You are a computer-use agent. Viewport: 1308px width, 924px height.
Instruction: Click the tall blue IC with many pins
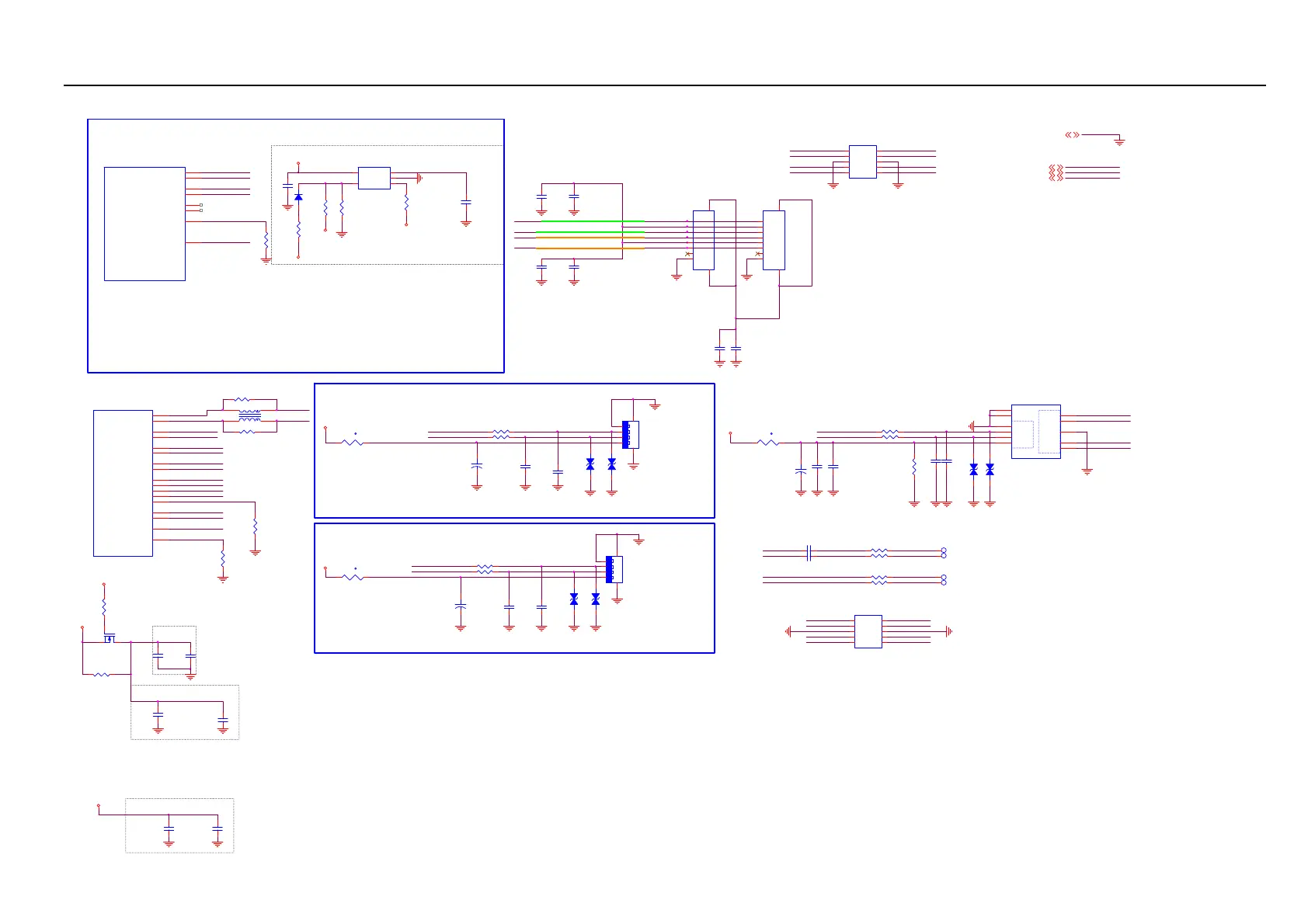click(123, 483)
